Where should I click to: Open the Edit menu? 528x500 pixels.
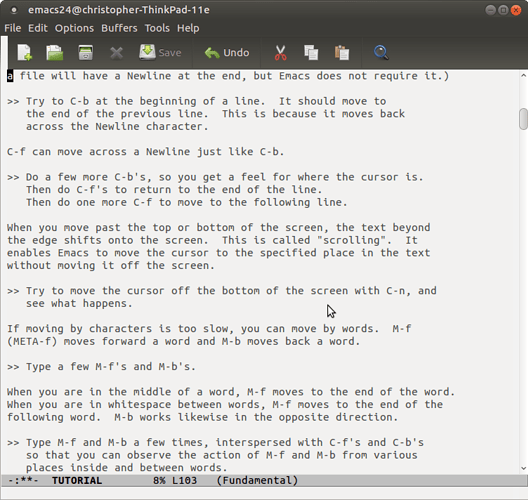coord(38,28)
